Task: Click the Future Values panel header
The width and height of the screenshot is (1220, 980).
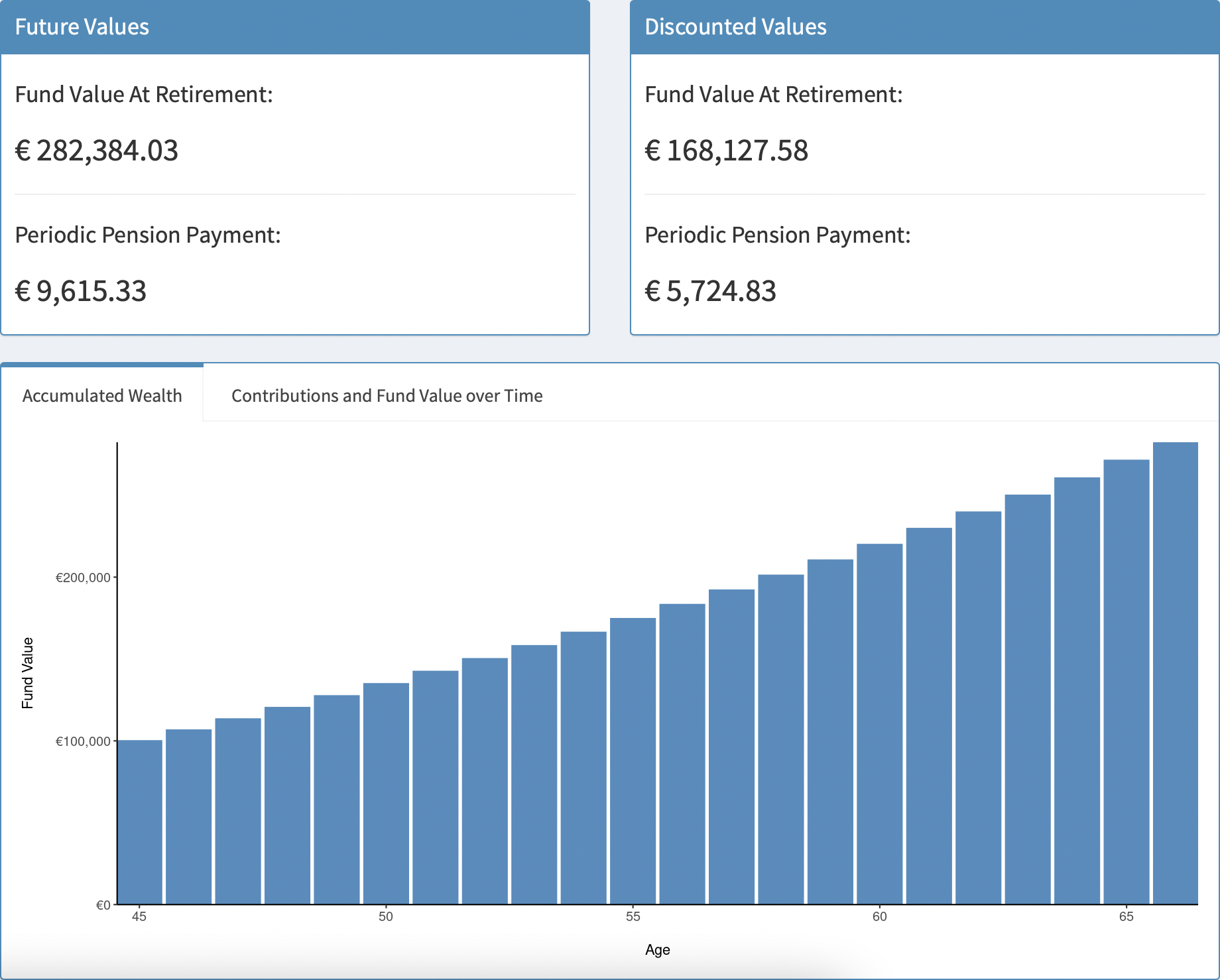Action: coord(294,27)
